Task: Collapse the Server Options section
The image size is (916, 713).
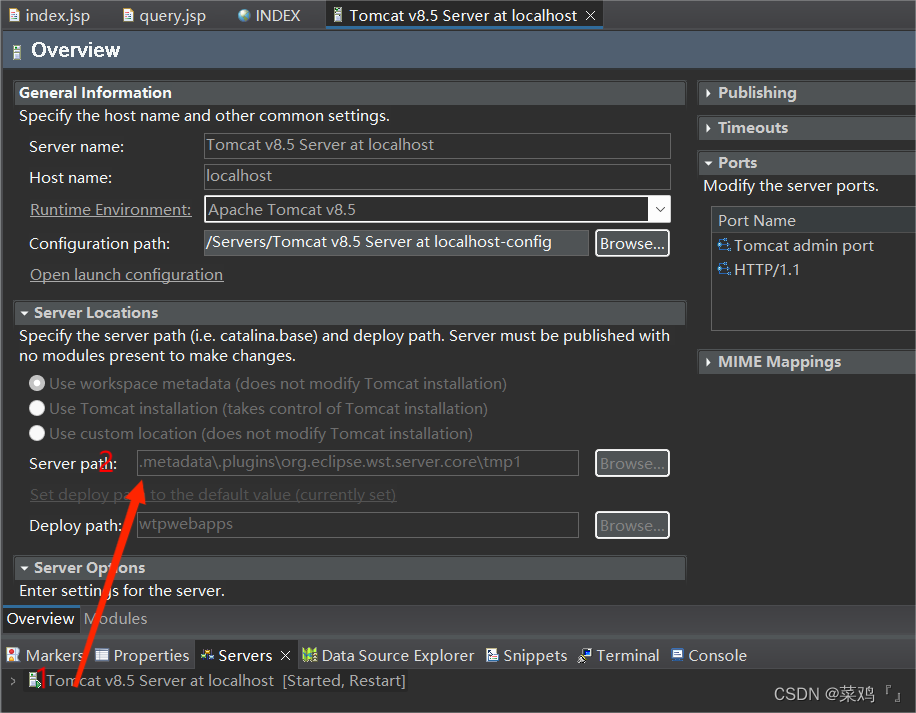Action: tap(25, 568)
